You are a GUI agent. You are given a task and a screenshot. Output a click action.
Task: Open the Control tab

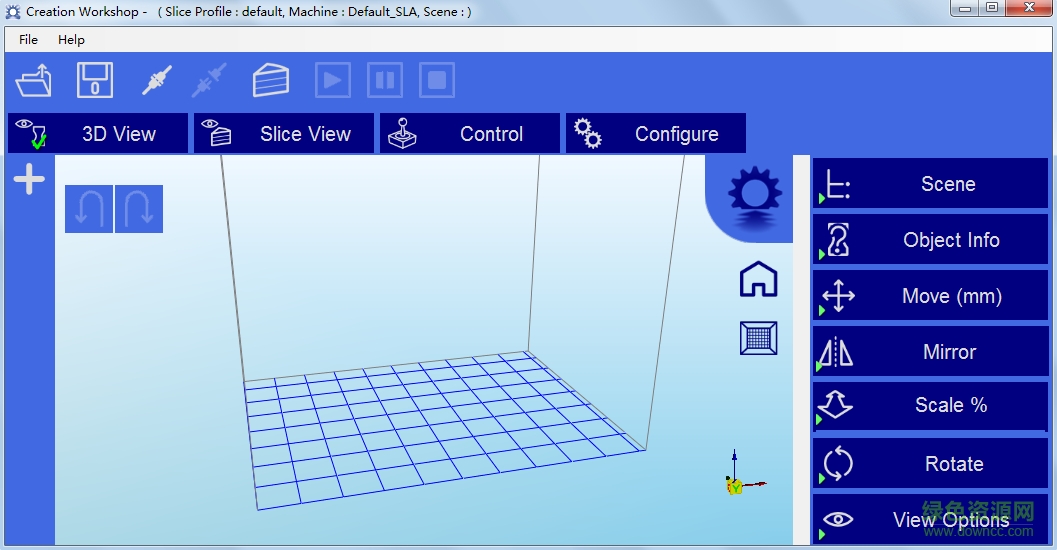[x=470, y=133]
